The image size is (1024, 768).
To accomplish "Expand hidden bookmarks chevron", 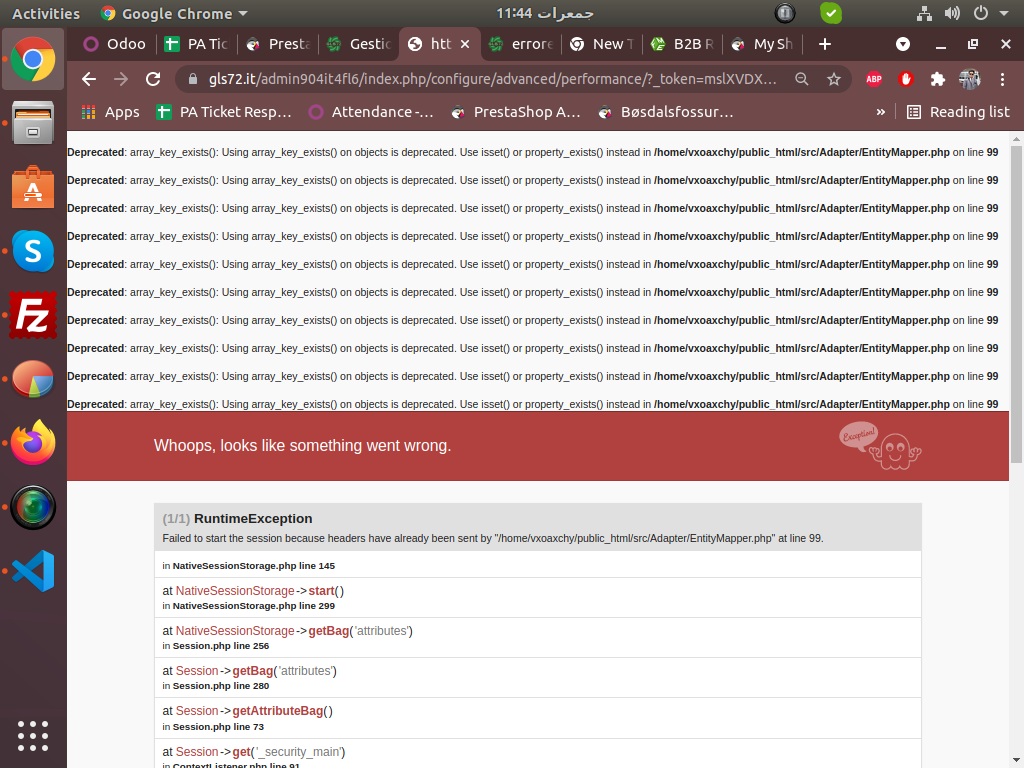I will 880,112.
